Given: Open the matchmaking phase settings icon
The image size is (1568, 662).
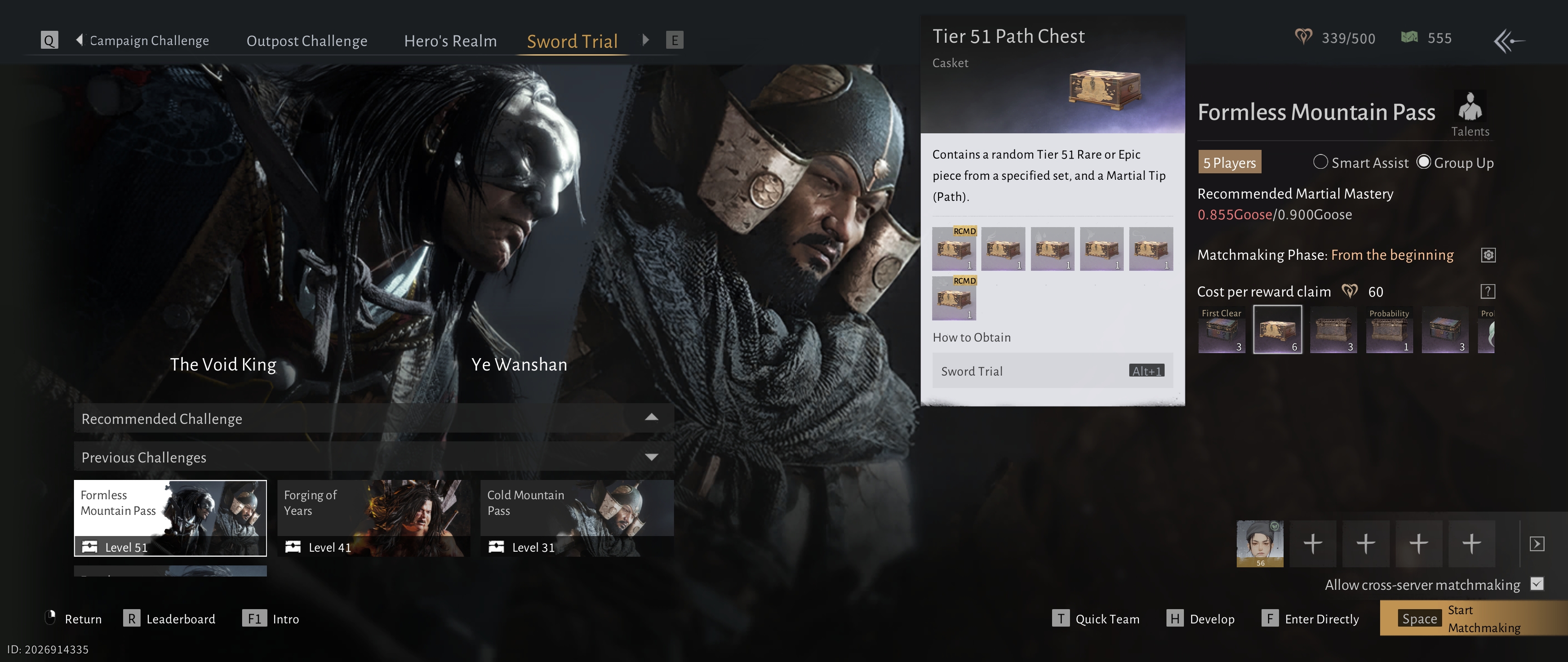Looking at the screenshot, I should (1488, 255).
